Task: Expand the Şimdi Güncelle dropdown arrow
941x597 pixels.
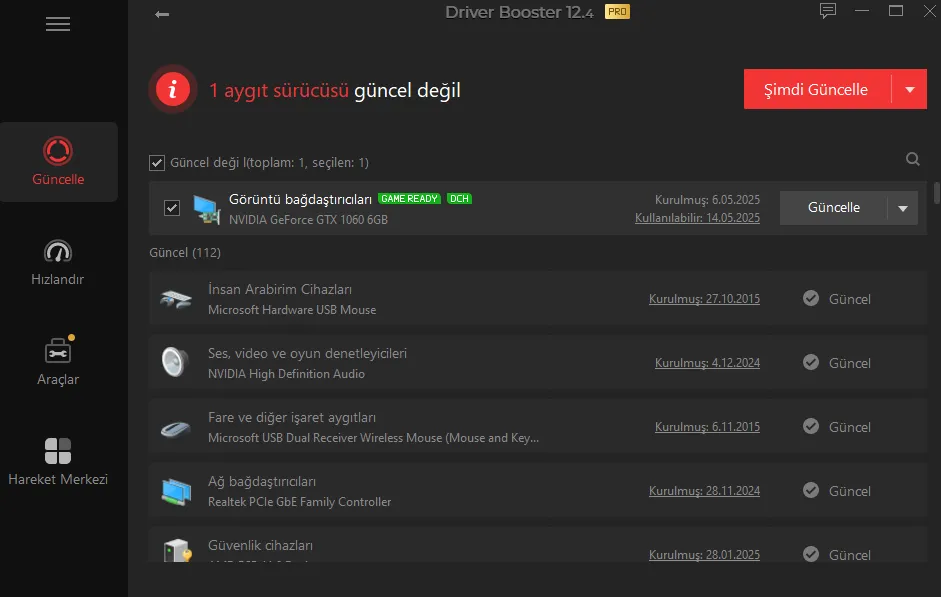Action: [910, 89]
